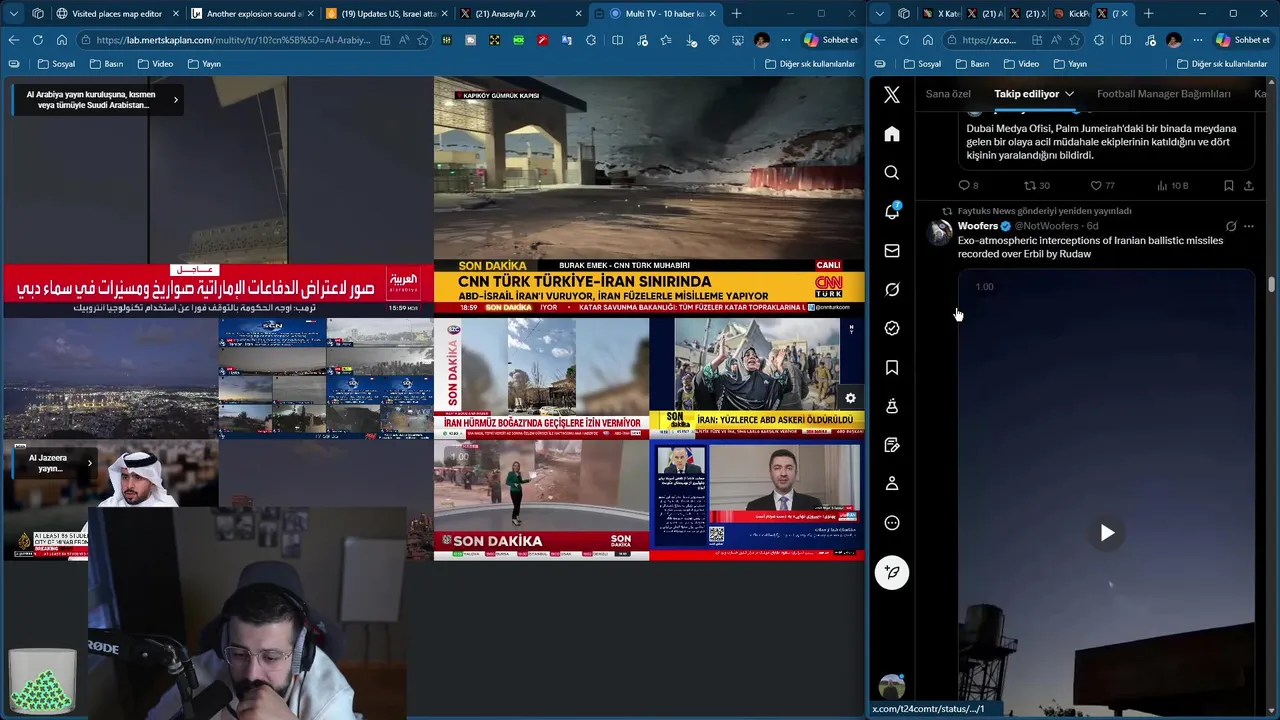The width and height of the screenshot is (1280, 720).
Task: Open the X browser profile avatar
Action: pos(1174,40)
